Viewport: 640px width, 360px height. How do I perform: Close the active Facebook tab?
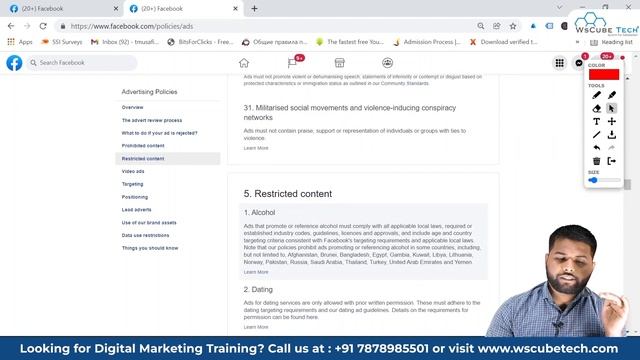click(x=235, y=9)
